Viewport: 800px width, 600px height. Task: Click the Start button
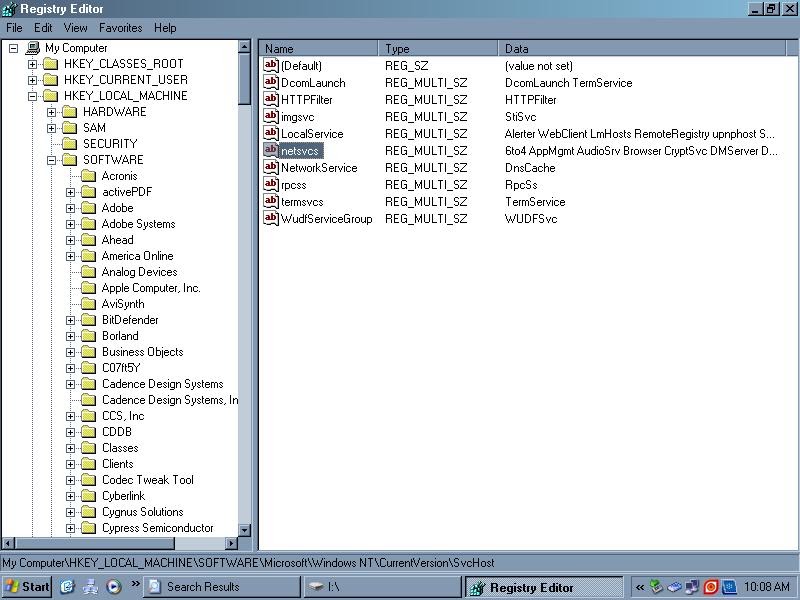point(27,587)
